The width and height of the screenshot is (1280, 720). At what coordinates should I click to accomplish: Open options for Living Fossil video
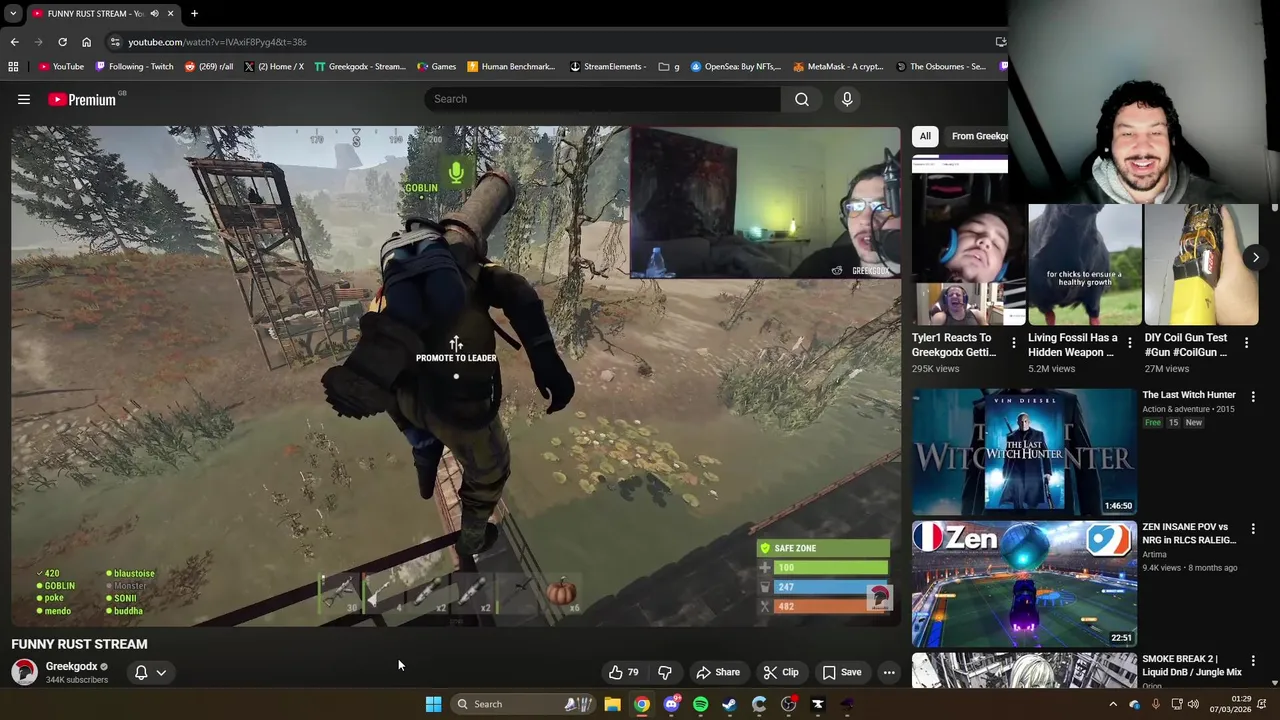coord(1130,343)
